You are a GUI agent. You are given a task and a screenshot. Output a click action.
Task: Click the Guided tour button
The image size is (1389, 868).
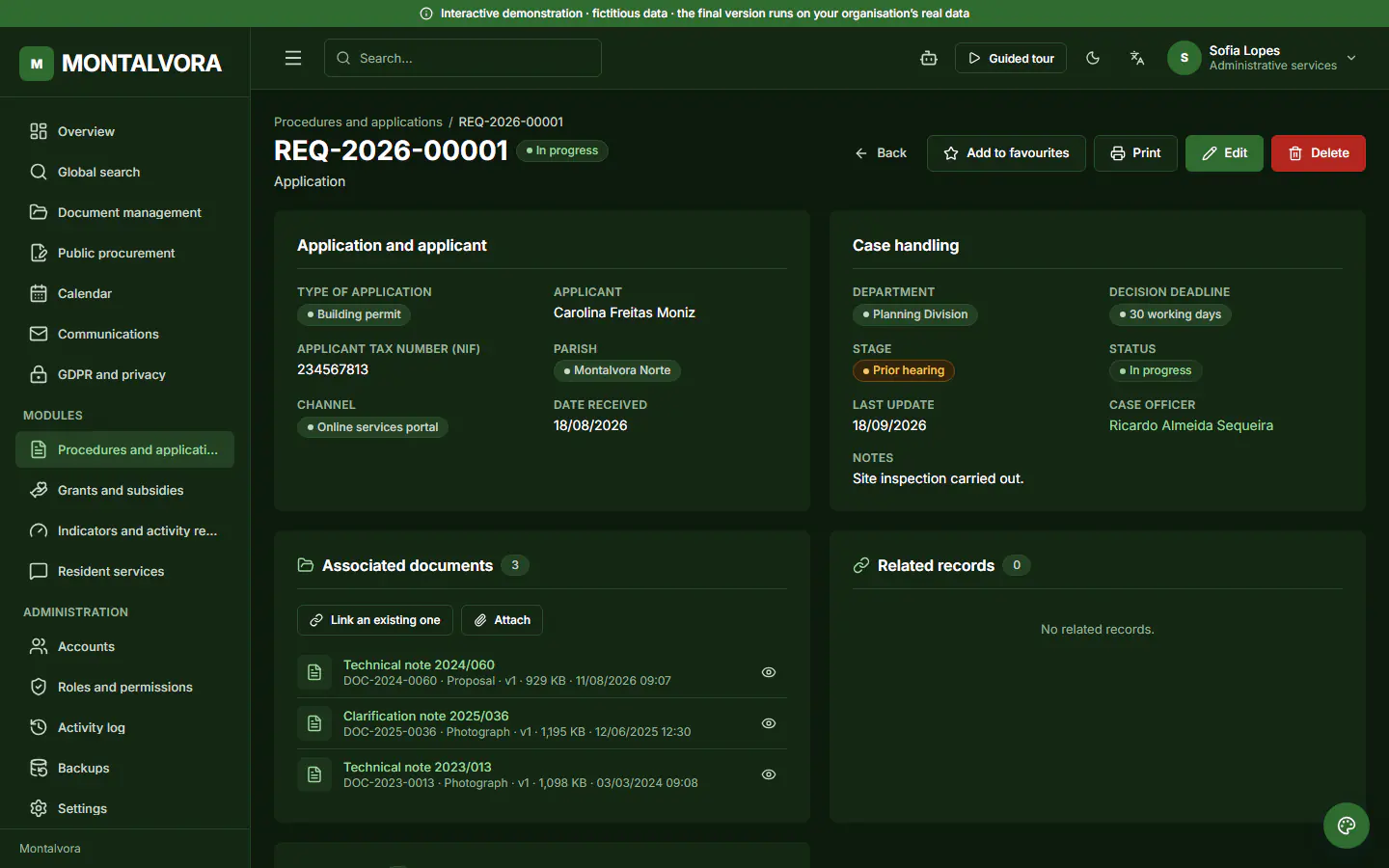click(x=1011, y=58)
